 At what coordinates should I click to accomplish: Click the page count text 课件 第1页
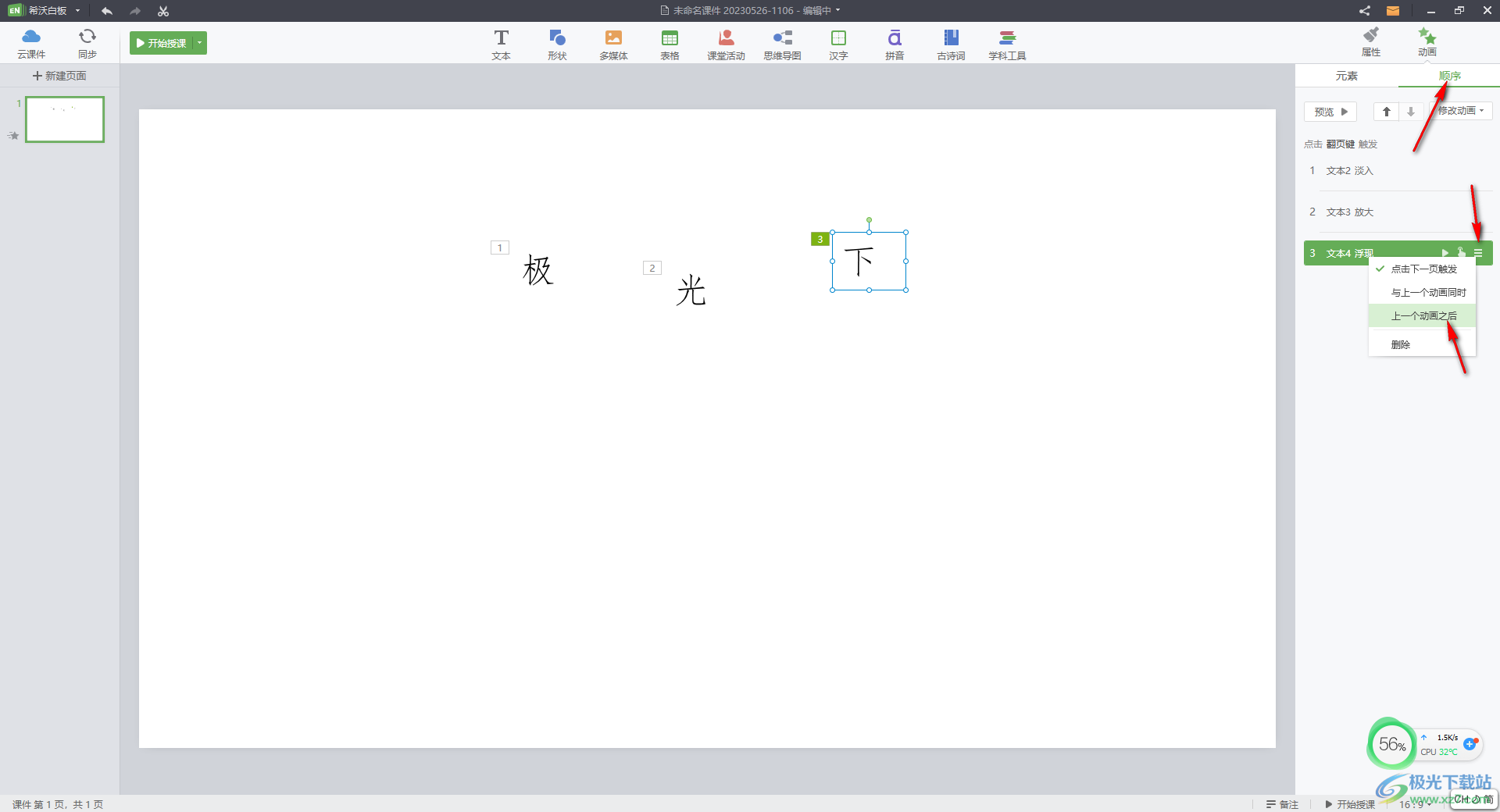tap(58, 804)
